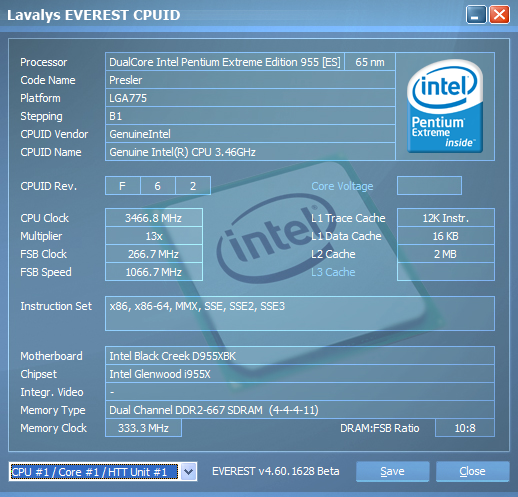The width and height of the screenshot is (518, 497).
Task: Click the Memory Clock 333.3 MHz value
Action: 143,428
